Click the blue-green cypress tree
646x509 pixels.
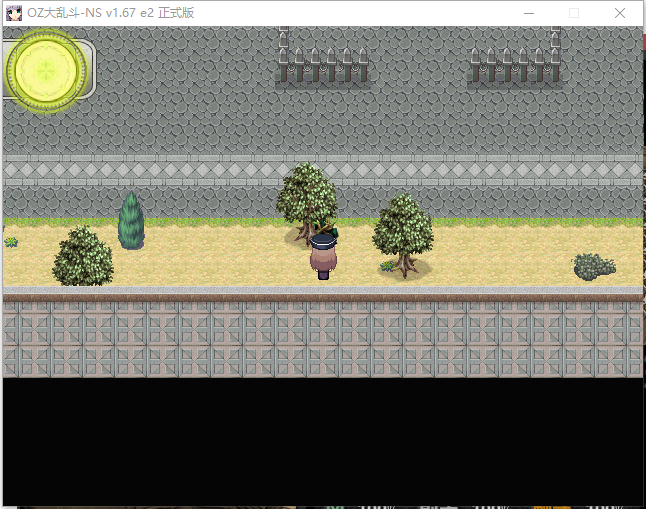point(131,220)
